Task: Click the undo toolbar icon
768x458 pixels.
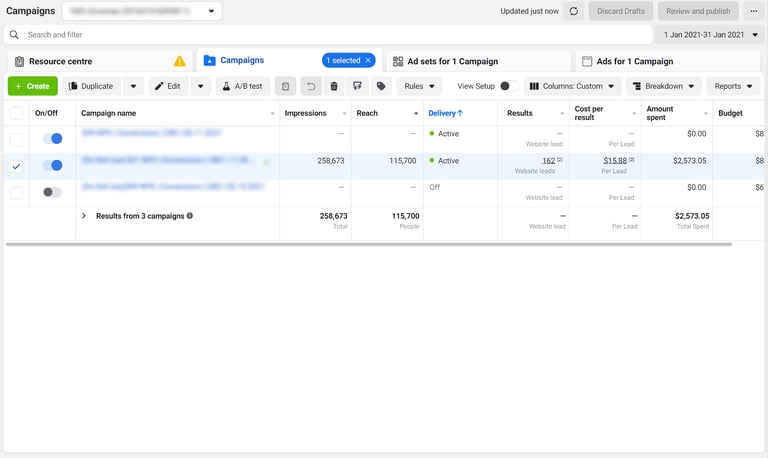Action: (311, 86)
